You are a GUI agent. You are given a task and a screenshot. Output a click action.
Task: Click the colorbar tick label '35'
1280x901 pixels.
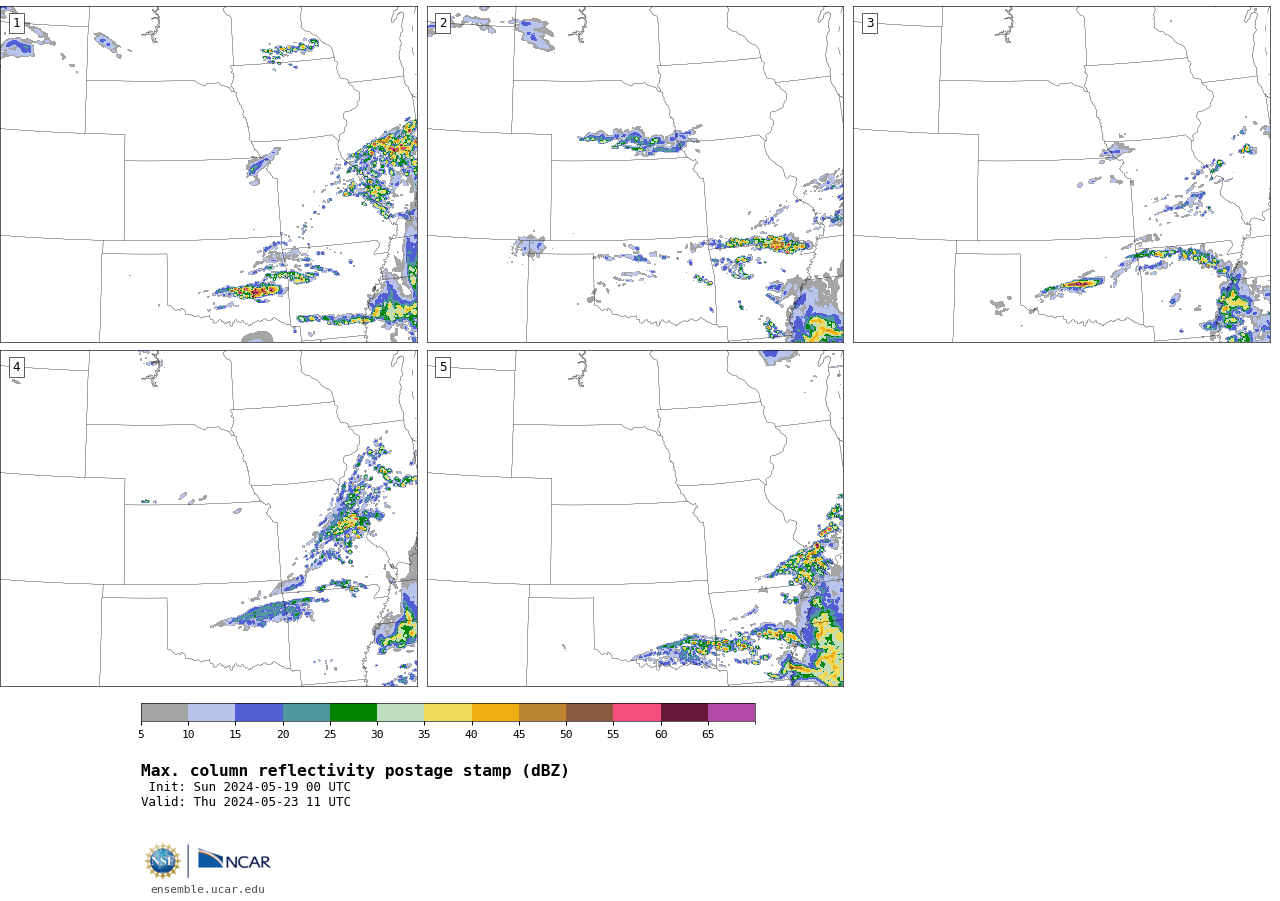424,735
